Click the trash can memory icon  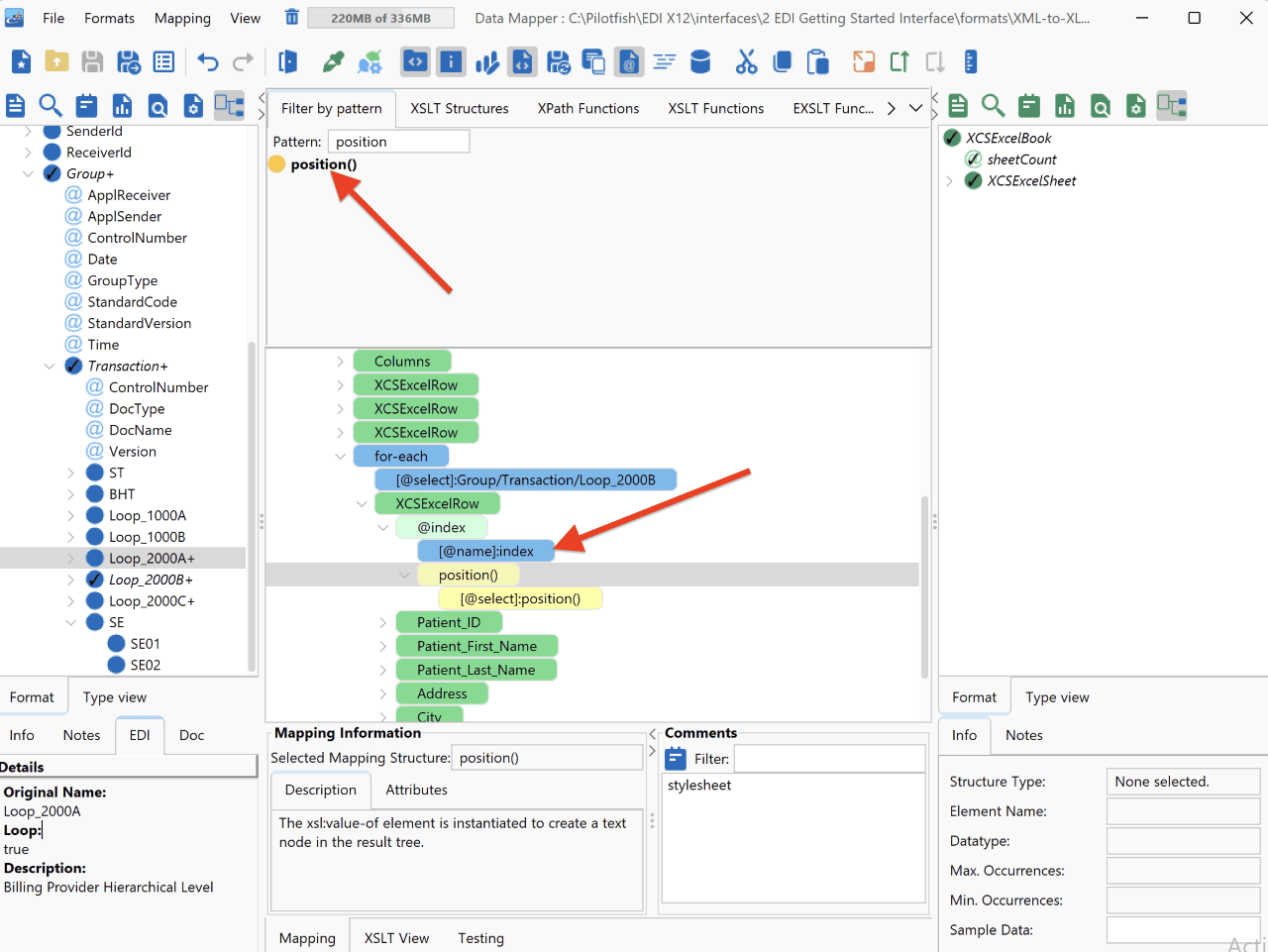point(291,17)
